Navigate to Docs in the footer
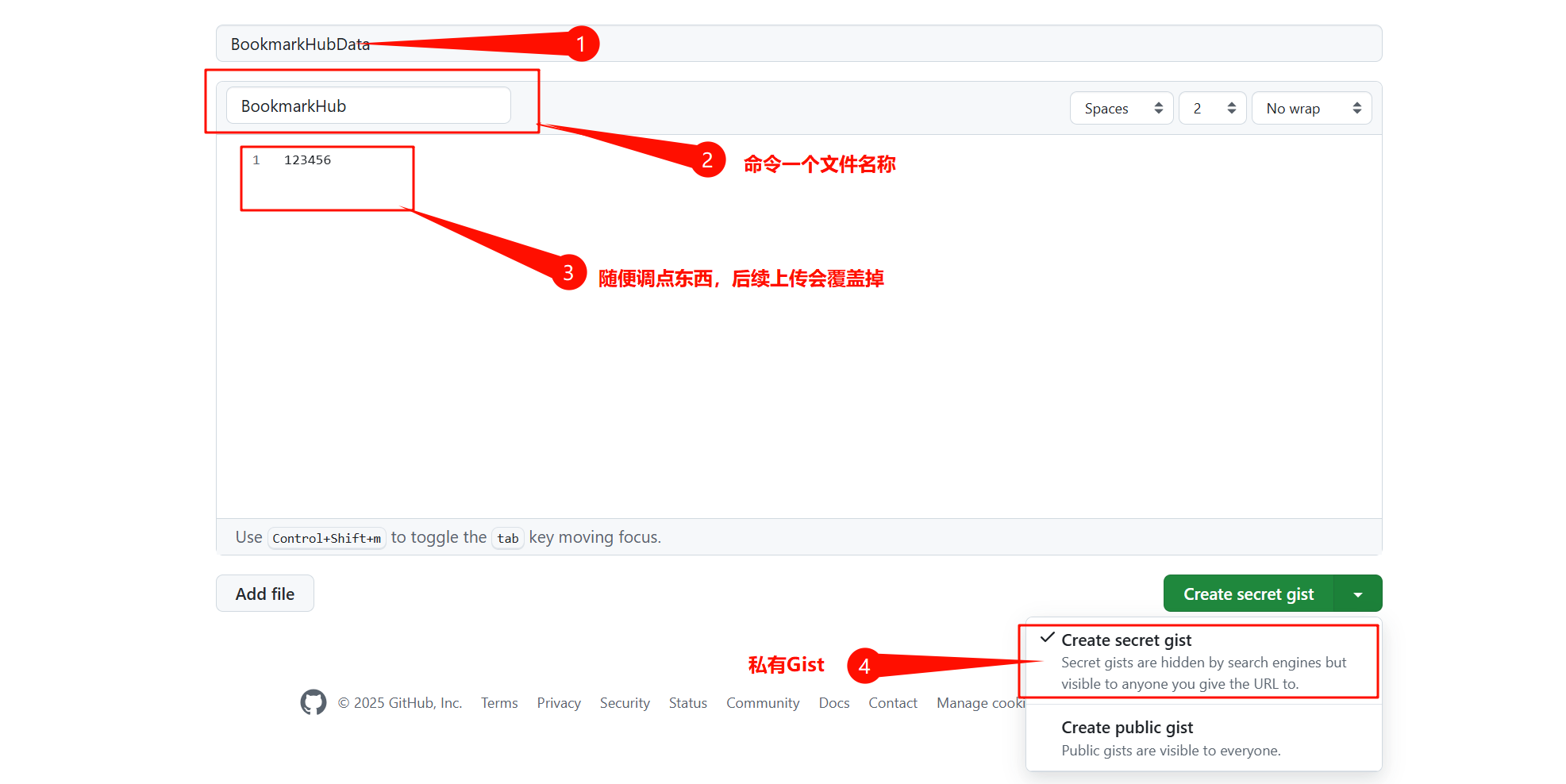The height and width of the screenshot is (784, 1566). [834, 703]
